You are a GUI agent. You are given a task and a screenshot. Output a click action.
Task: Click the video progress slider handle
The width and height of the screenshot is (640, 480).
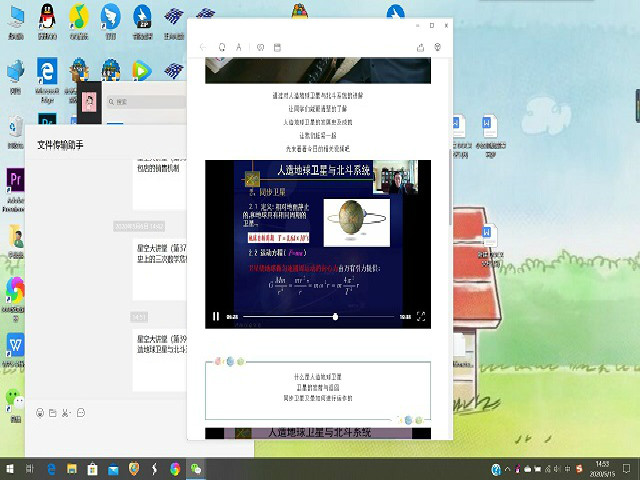(x=335, y=316)
